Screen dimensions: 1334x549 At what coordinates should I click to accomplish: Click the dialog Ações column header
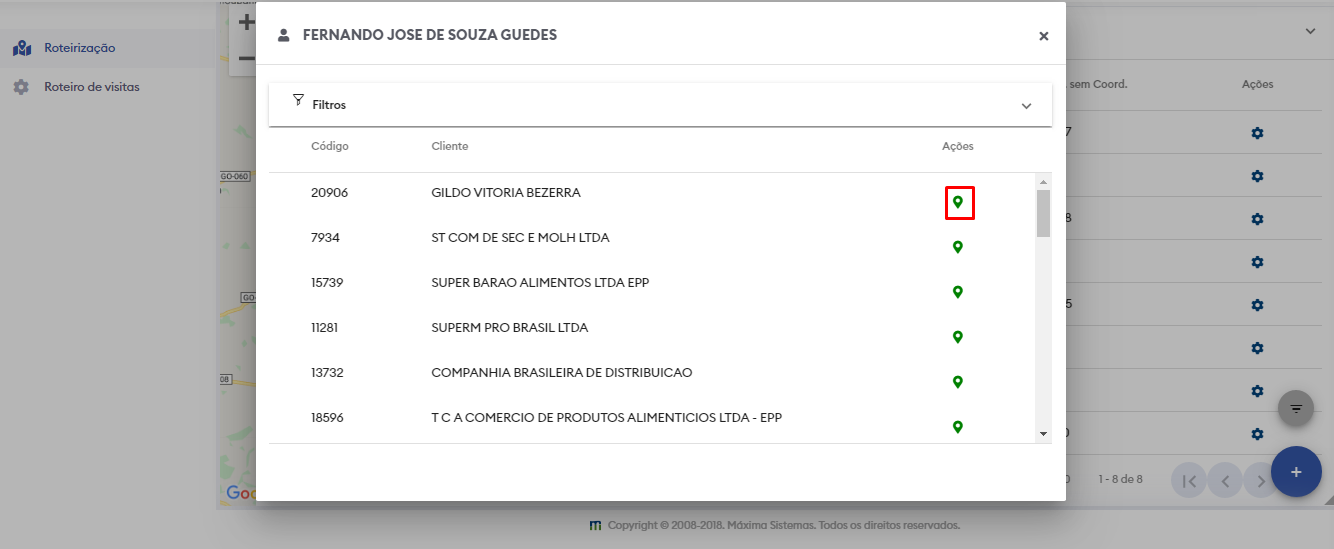(958, 146)
